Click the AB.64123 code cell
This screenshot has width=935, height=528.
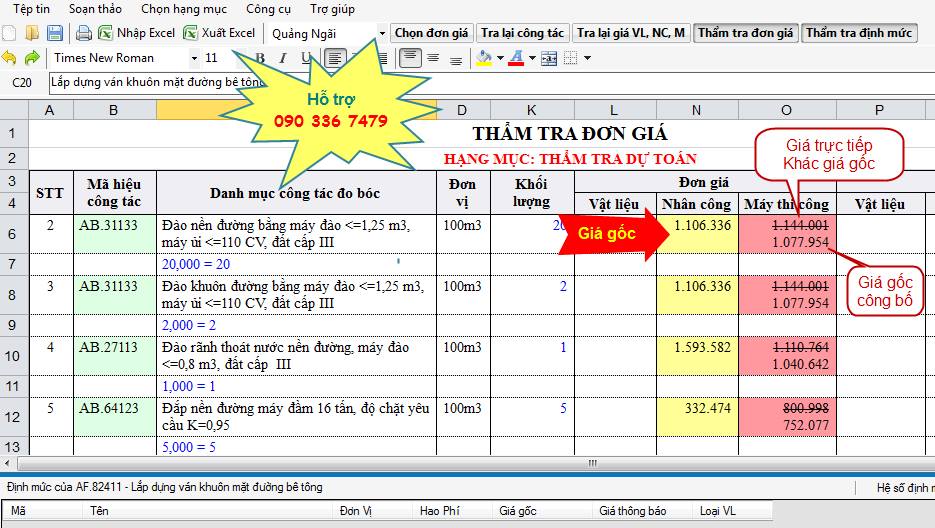(x=114, y=416)
